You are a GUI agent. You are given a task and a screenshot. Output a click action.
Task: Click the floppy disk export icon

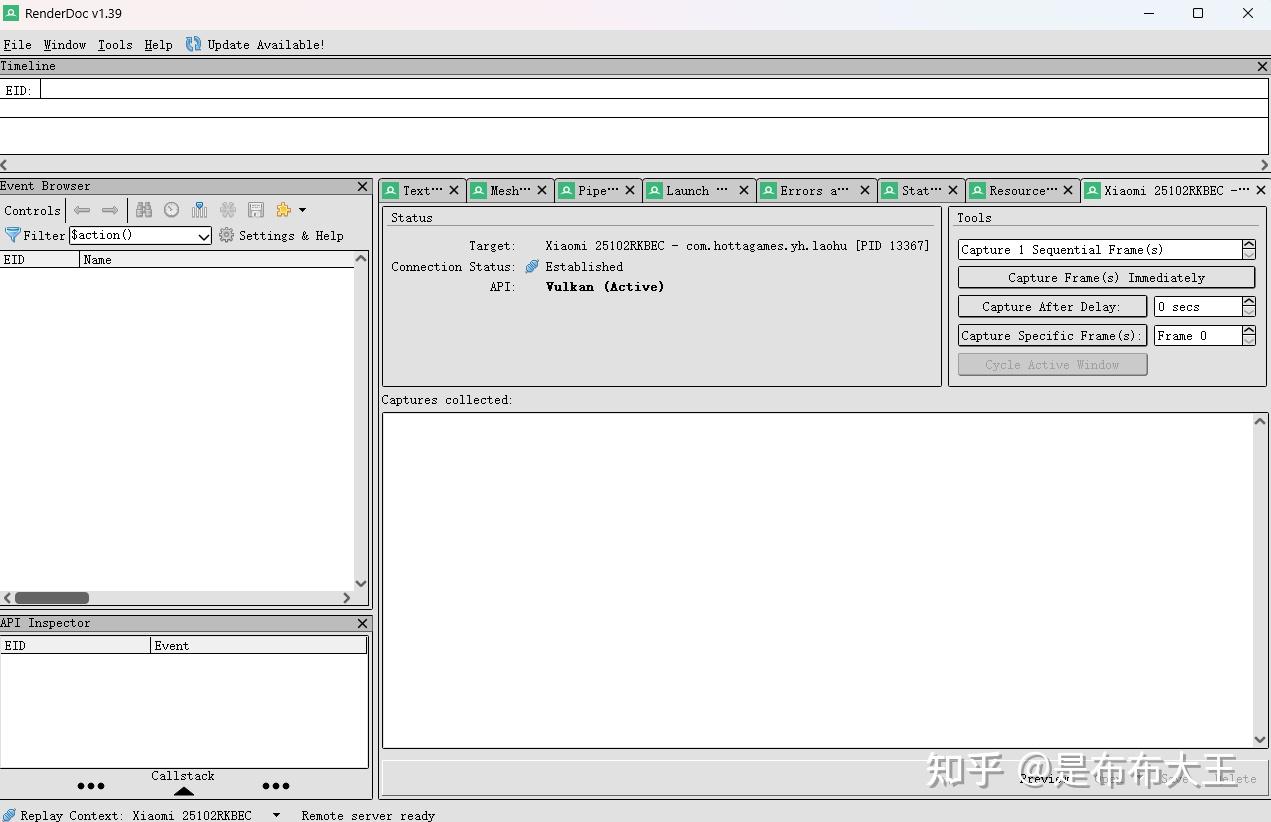[256, 210]
